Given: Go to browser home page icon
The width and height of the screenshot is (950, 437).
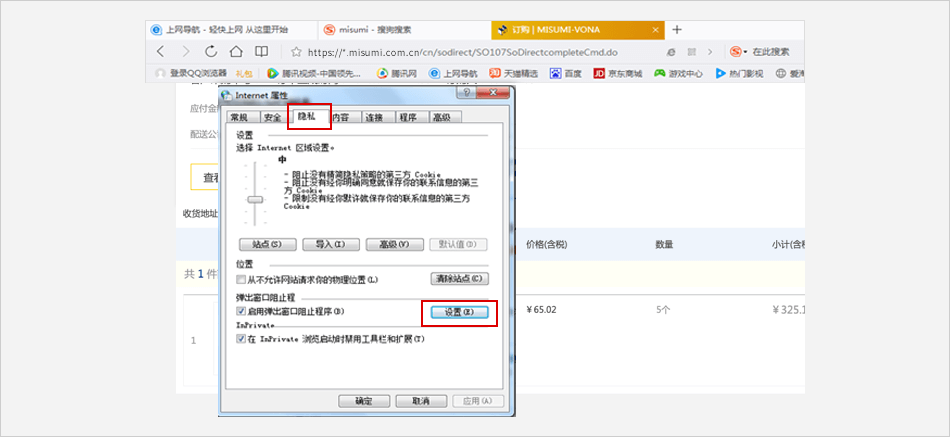Looking at the screenshot, I should [236, 51].
